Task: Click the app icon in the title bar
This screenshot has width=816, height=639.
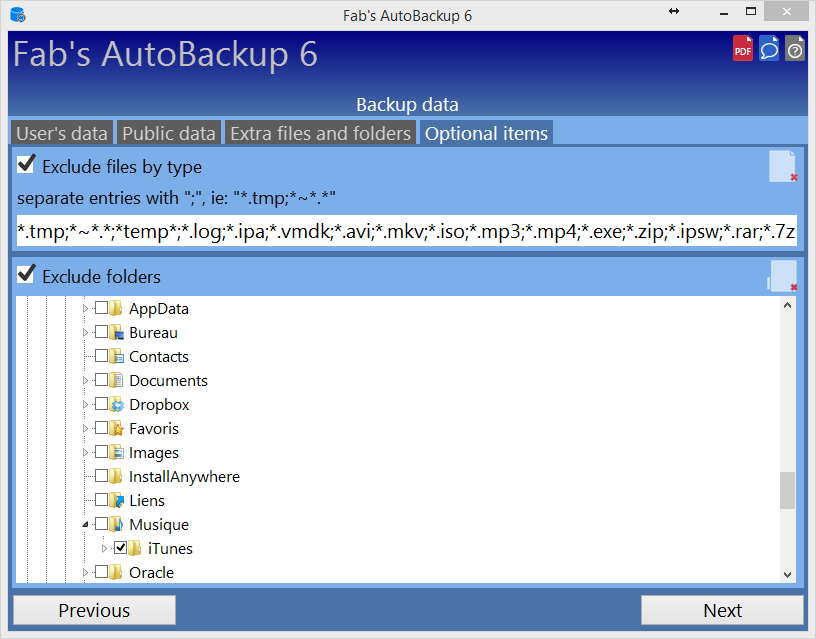Action: click(18, 15)
